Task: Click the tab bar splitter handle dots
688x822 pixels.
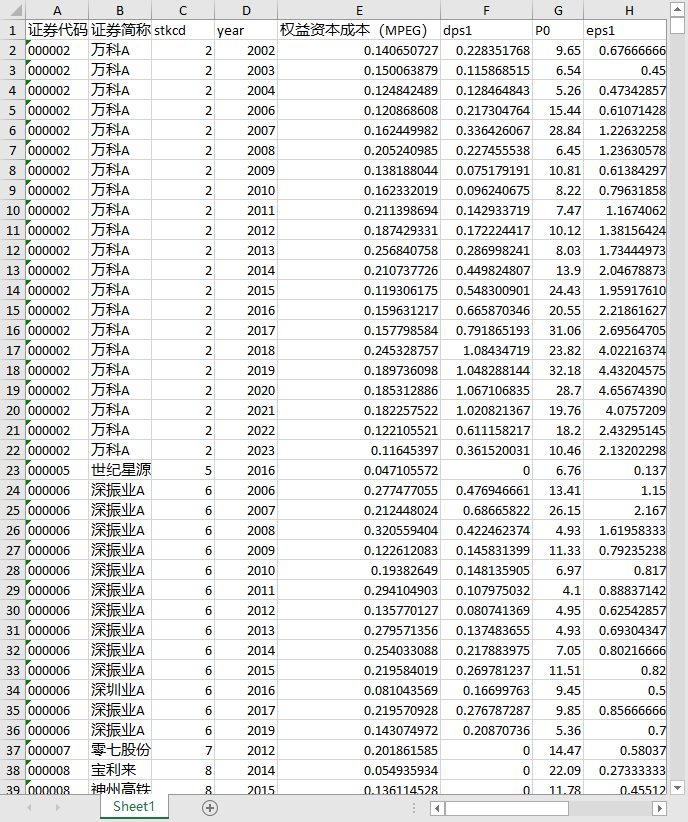Action: coord(414,808)
